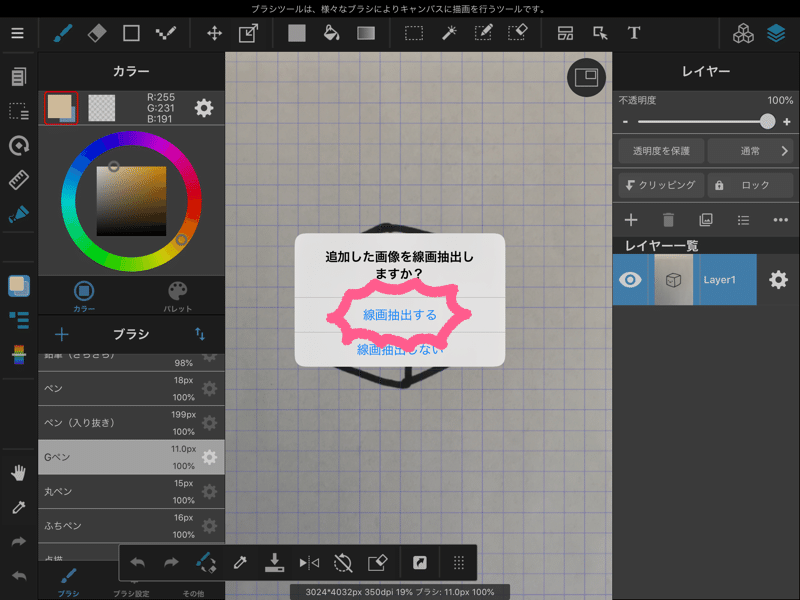Open the grid dots menu in bottom bar
800x600 pixels.
click(x=459, y=563)
